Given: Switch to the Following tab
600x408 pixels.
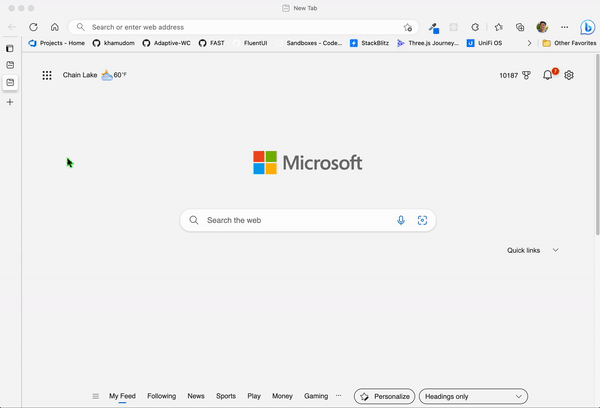Looking at the screenshot, I should pyautogui.click(x=161, y=396).
